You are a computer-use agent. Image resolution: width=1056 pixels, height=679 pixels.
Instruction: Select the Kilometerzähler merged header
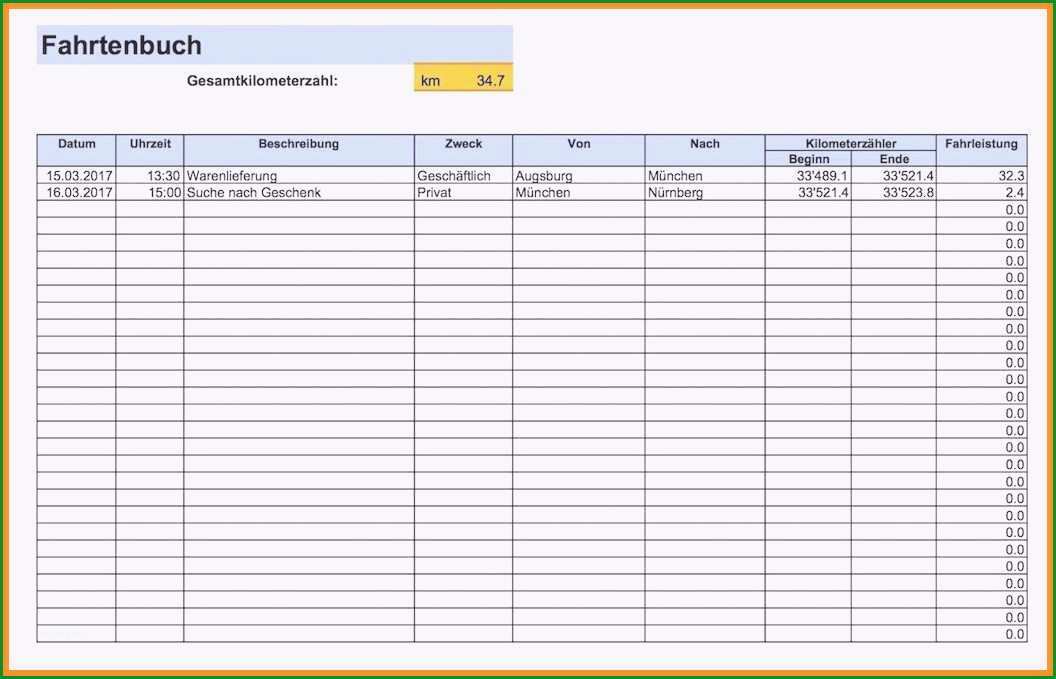tap(851, 143)
